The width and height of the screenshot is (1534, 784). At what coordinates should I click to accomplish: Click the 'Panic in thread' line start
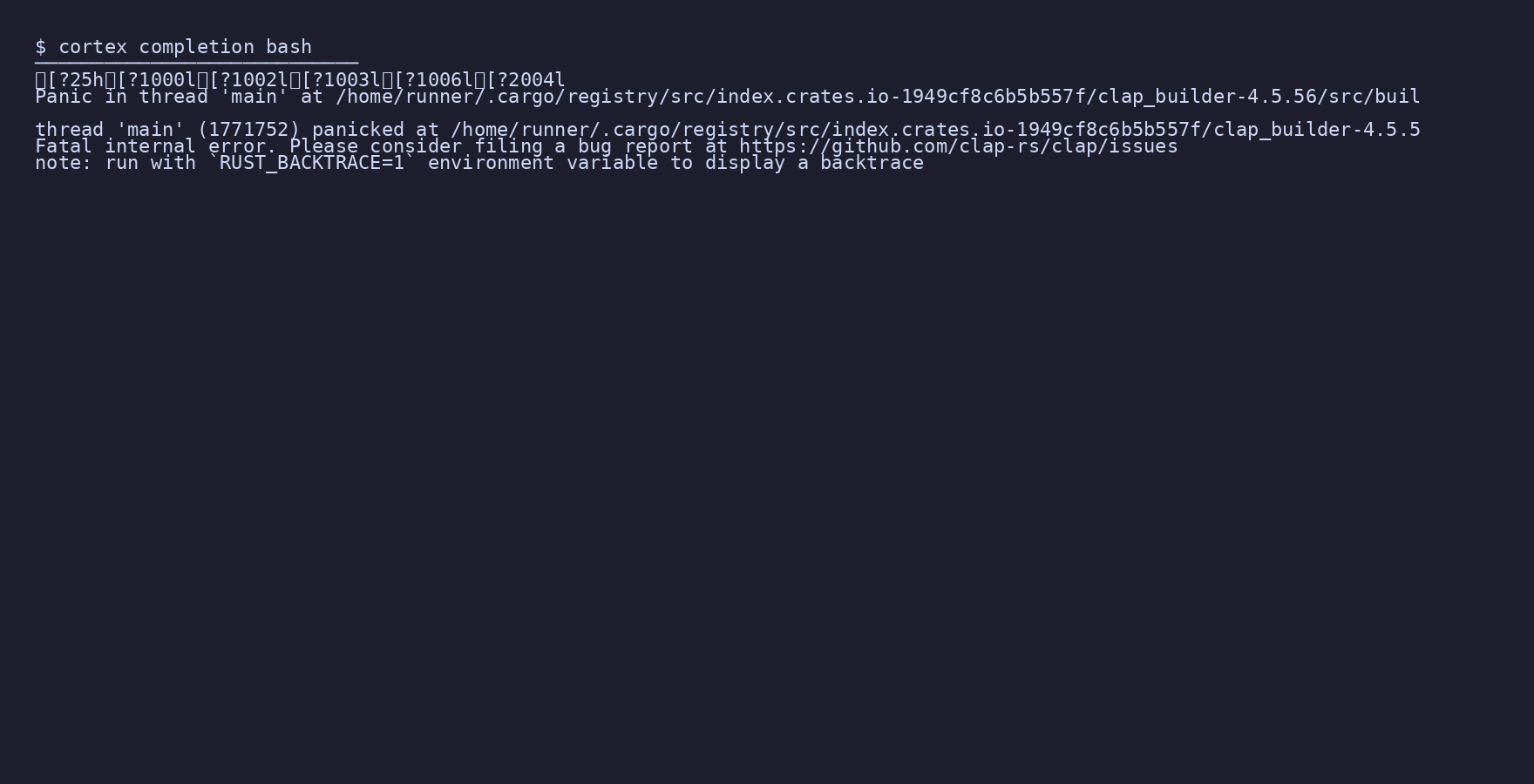point(121,97)
